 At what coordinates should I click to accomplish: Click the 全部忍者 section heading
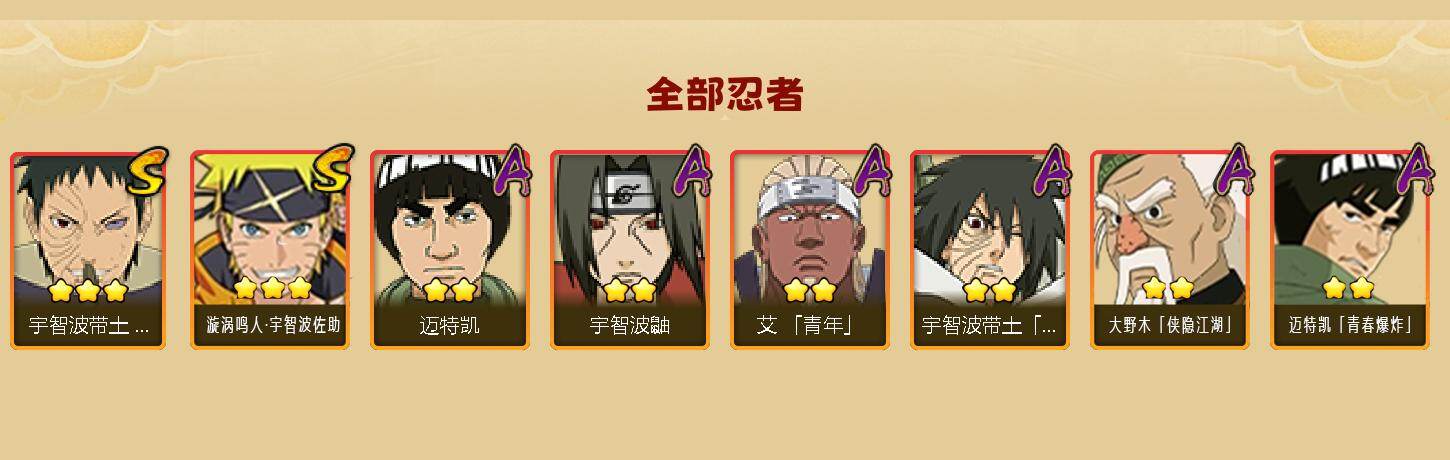pos(725,95)
